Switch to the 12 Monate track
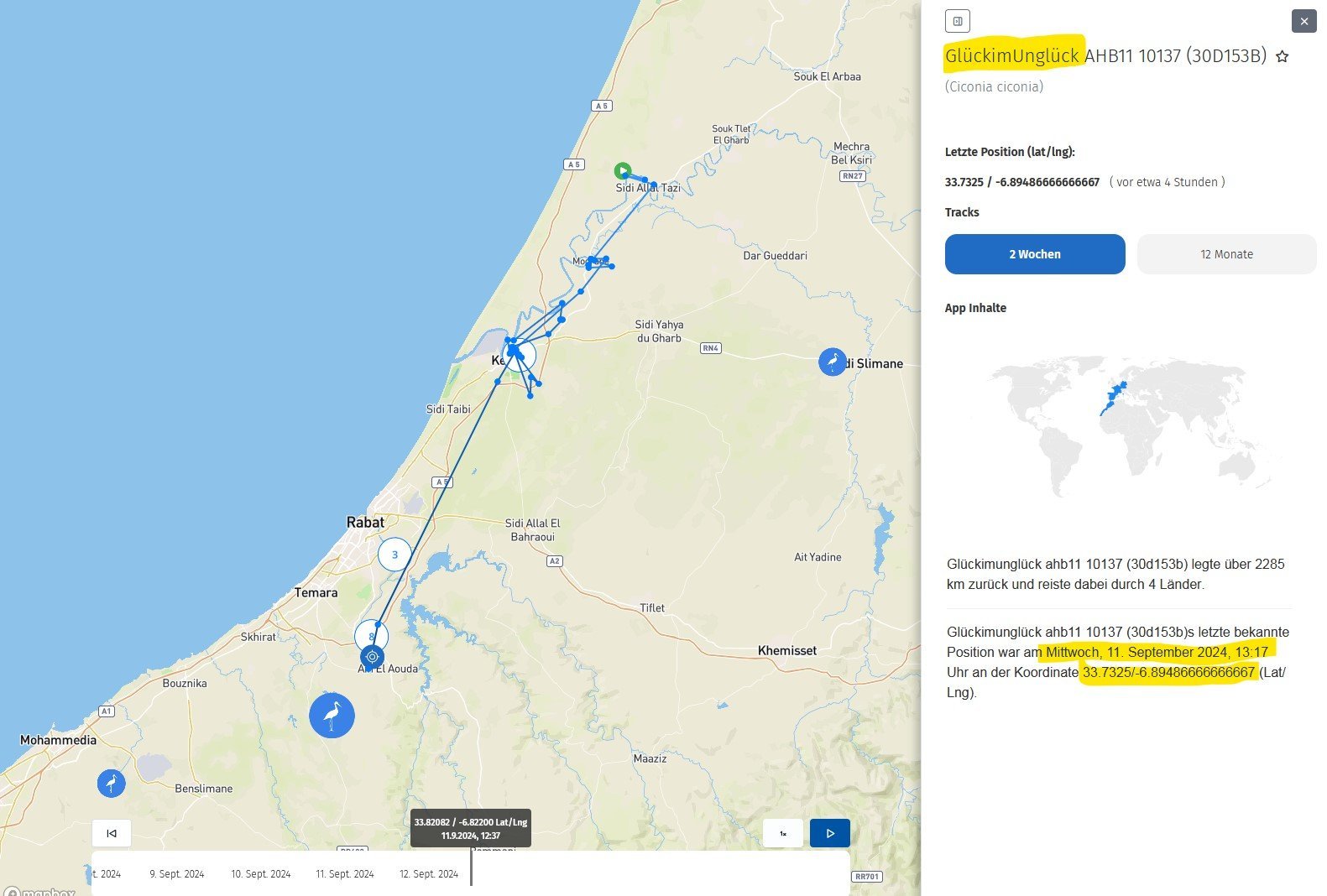Screen dimensions: 1327x896 (1225, 254)
